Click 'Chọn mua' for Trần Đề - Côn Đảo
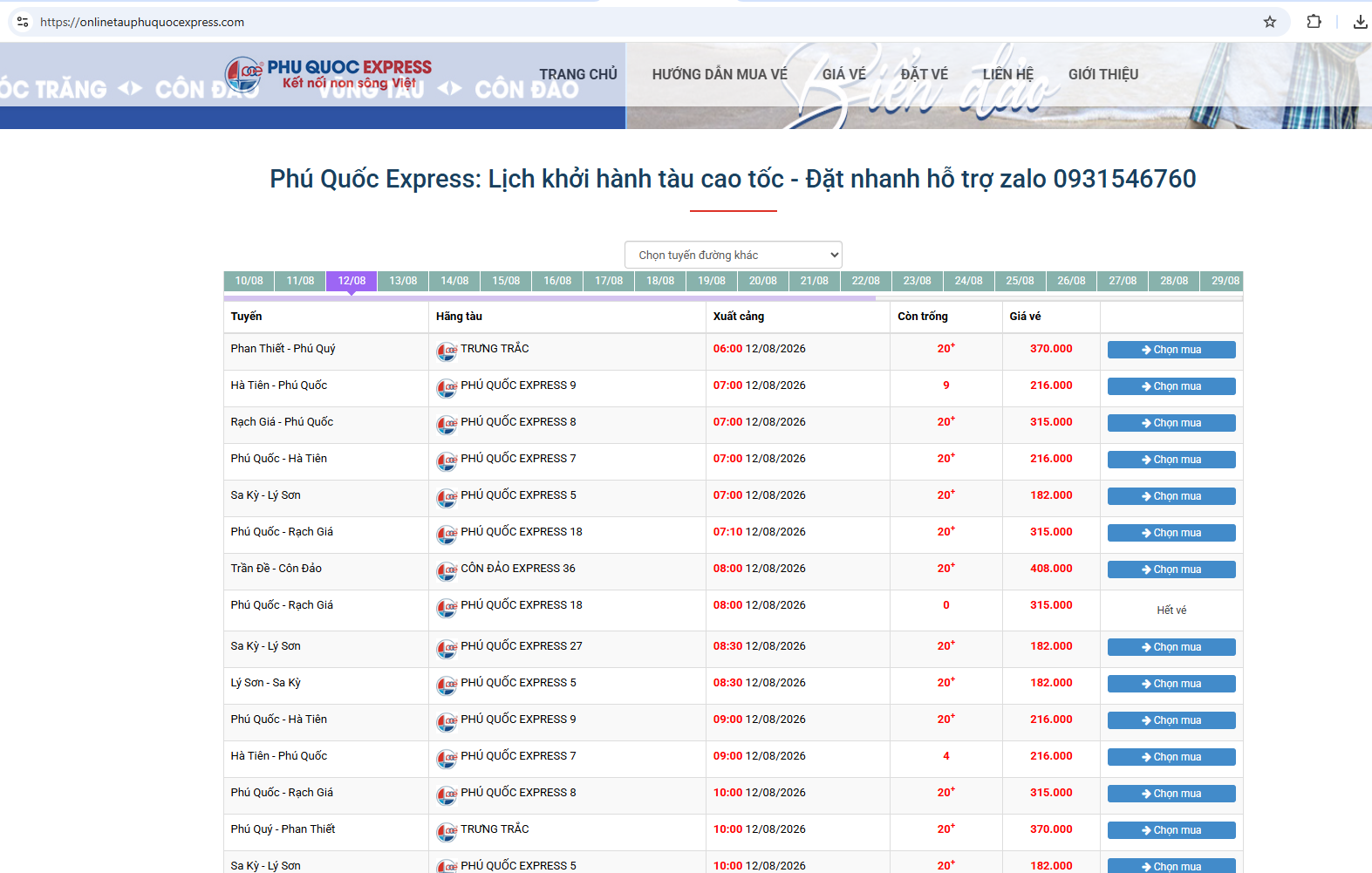The image size is (1372, 873). click(x=1171, y=569)
